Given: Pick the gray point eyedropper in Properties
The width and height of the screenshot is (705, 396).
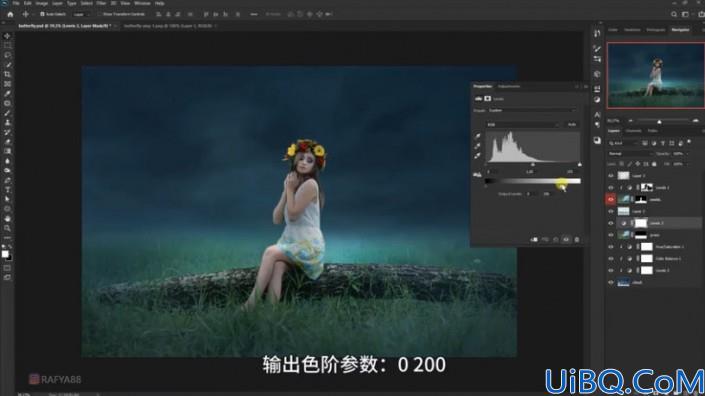Looking at the screenshot, I should 477,146.
